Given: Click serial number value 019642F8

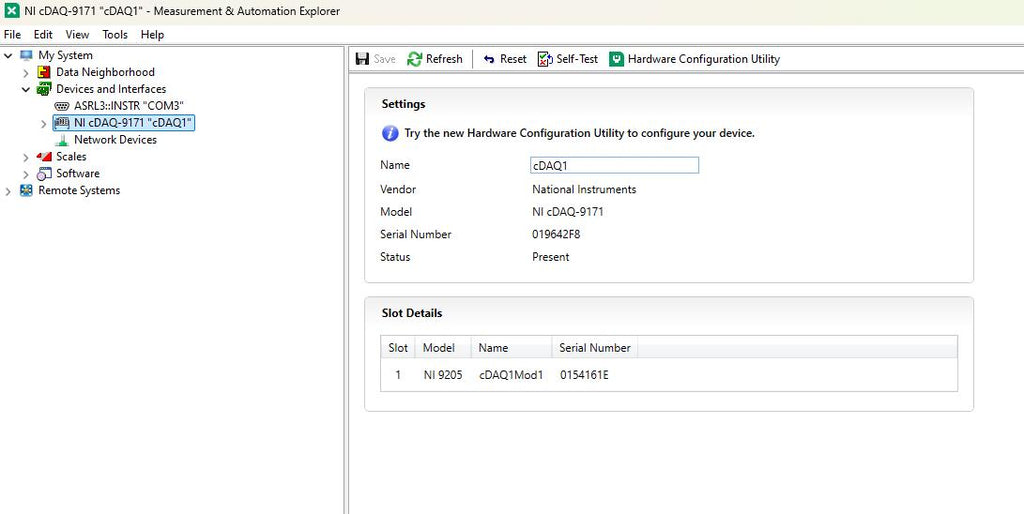Looking at the screenshot, I should coord(556,234).
